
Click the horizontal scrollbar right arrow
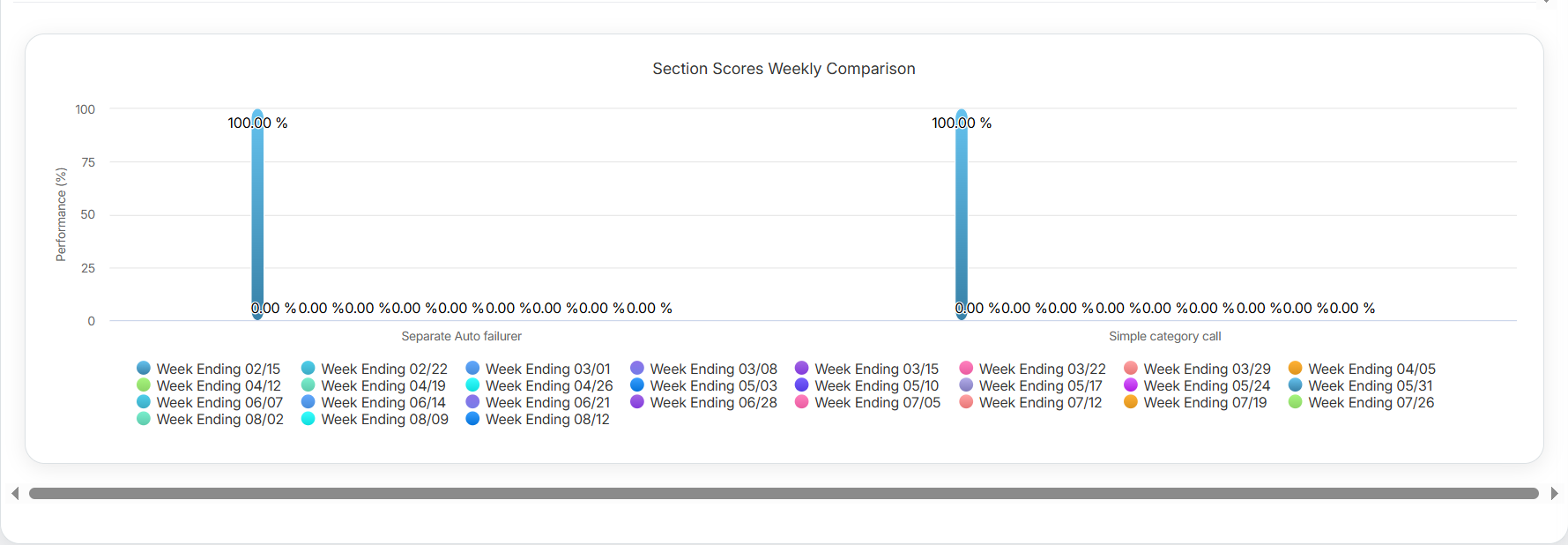[x=1554, y=493]
